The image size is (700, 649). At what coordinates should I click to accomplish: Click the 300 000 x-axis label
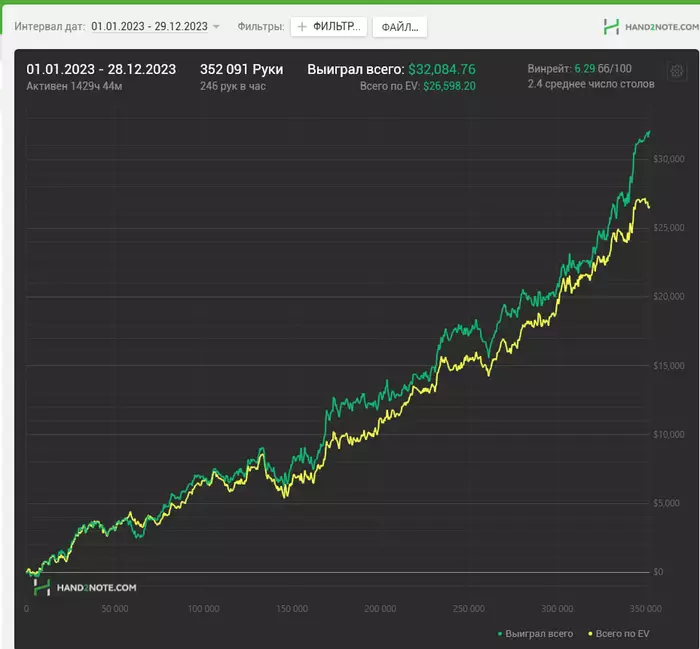[557, 608]
